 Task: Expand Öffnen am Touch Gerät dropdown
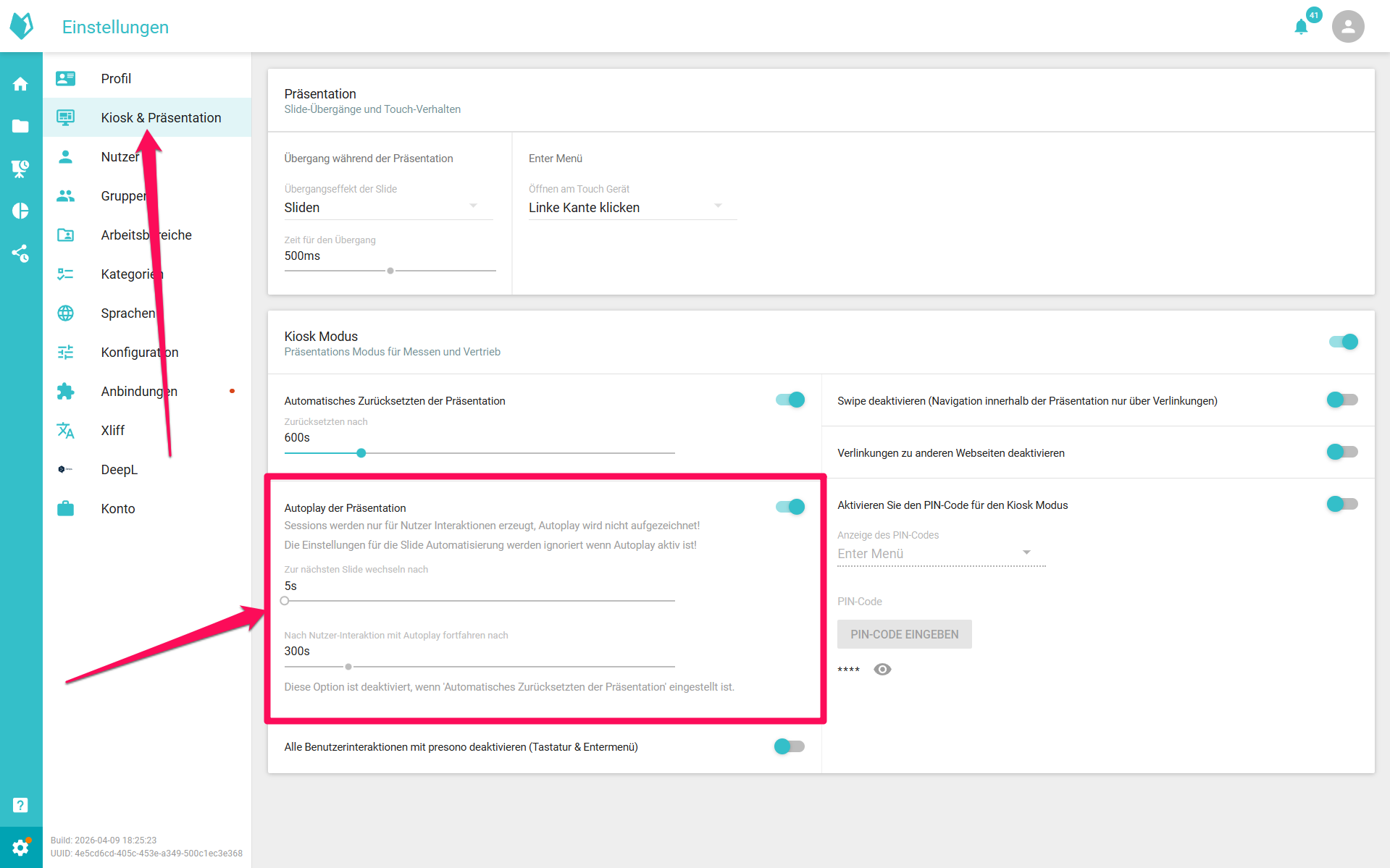tap(632, 208)
